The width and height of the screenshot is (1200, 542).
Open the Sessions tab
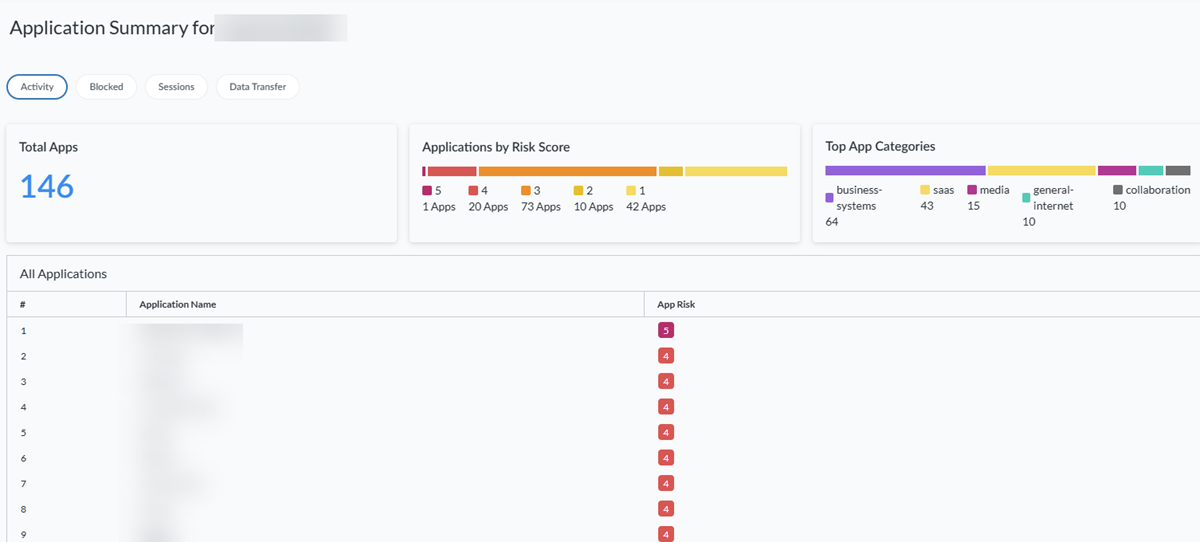(176, 87)
